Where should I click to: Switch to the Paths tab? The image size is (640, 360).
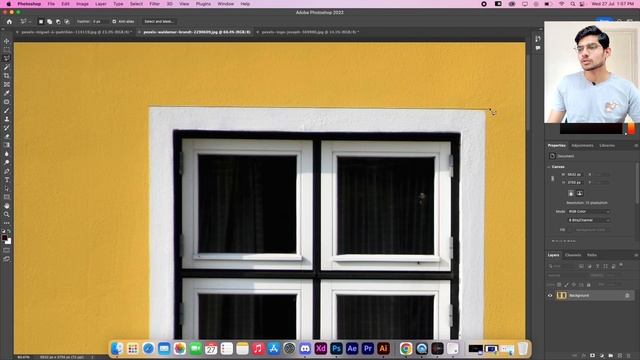[592, 255]
